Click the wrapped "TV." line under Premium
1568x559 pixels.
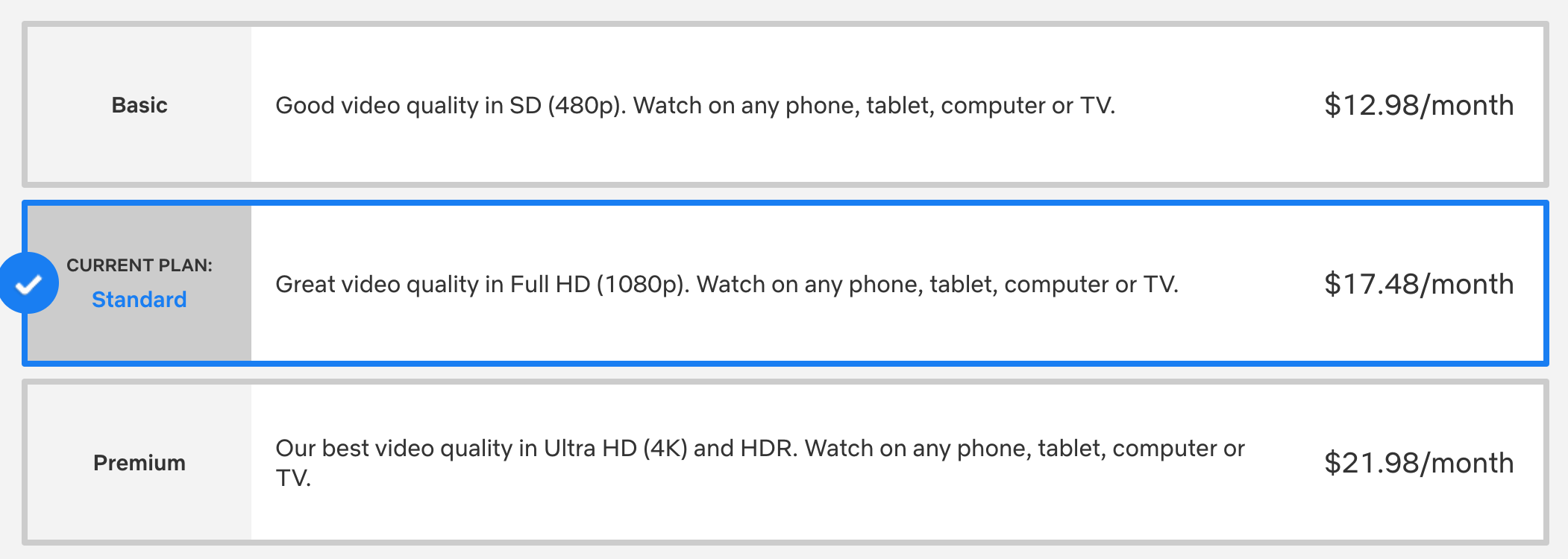tap(293, 478)
